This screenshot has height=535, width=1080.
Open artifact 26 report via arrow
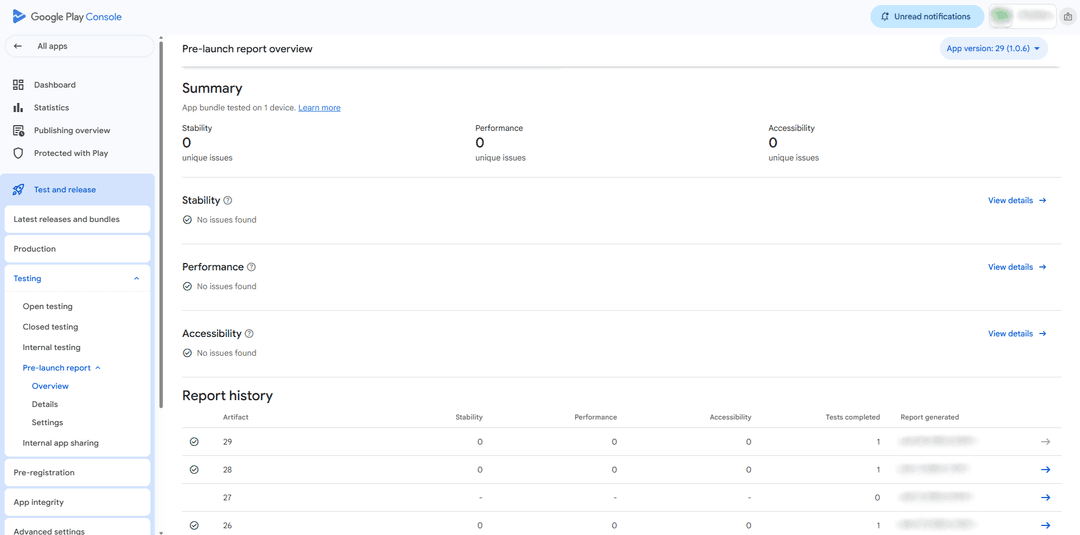point(1045,525)
